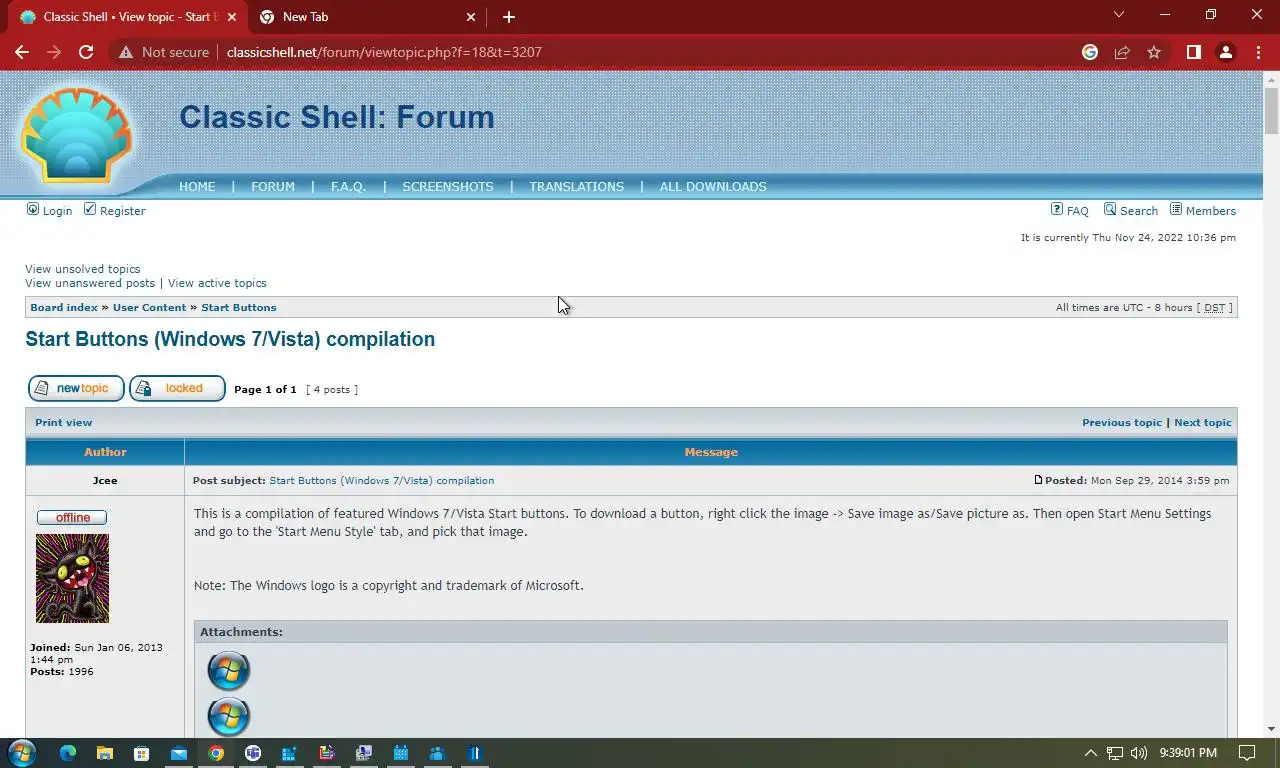Open Chrome's three-dot menu

(x=1258, y=52)
